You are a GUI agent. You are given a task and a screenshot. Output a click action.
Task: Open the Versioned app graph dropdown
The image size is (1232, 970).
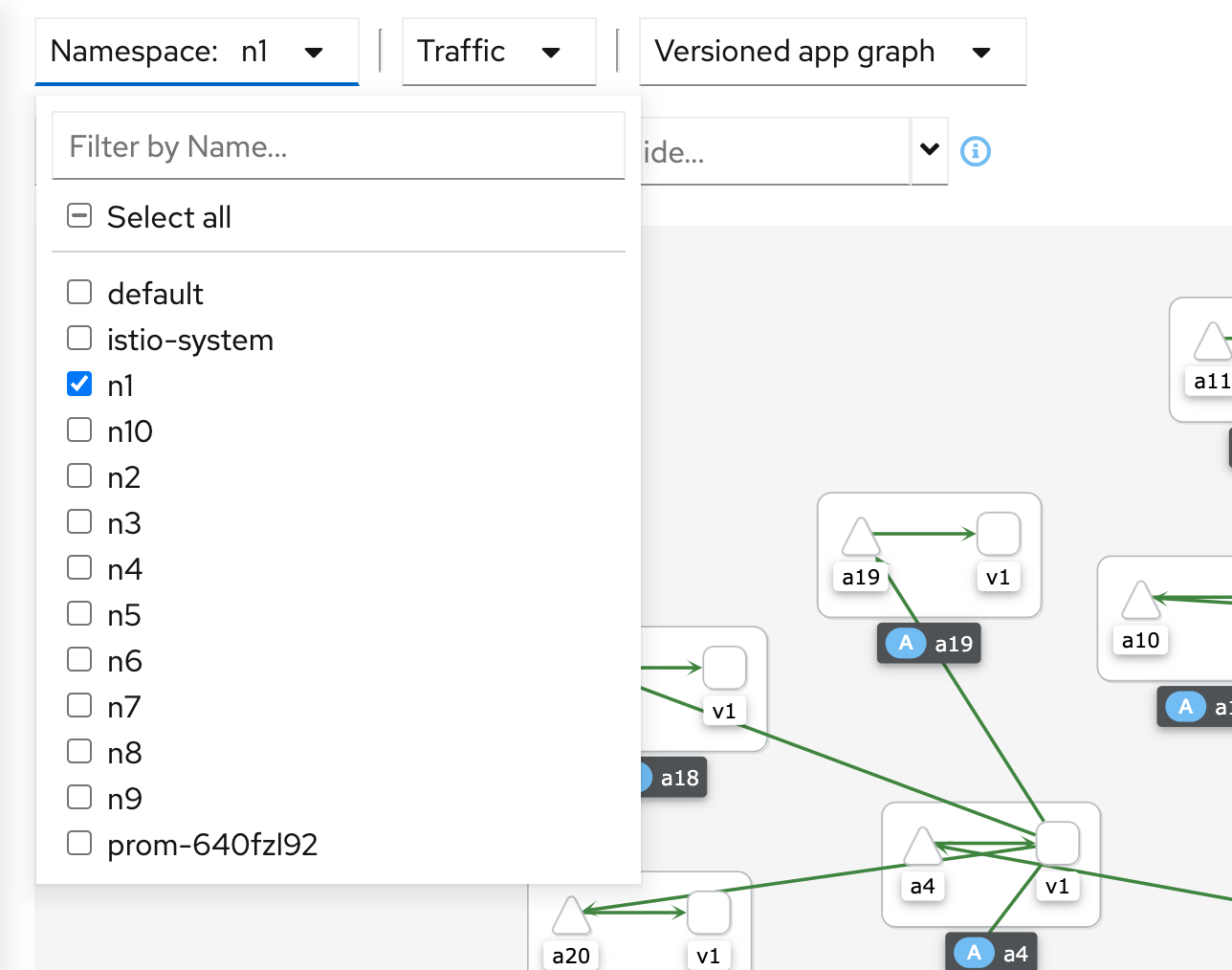(832, 52)
